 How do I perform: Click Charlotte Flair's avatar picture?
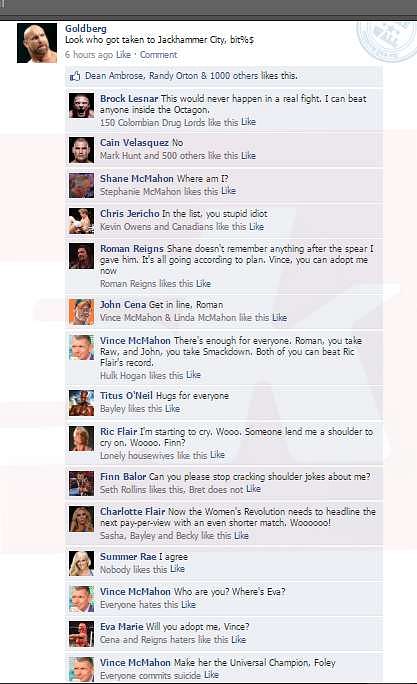[81, 519]
